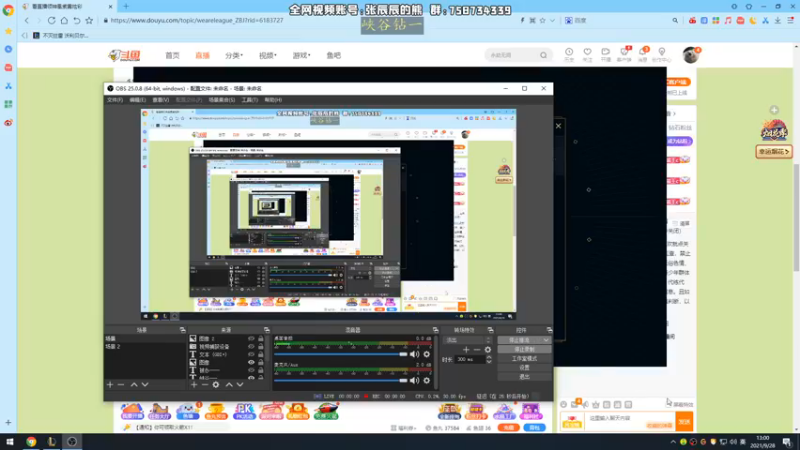Remove the selected source with the minus icon
Screen dimensions: 800x450
(x=205, y=384)
